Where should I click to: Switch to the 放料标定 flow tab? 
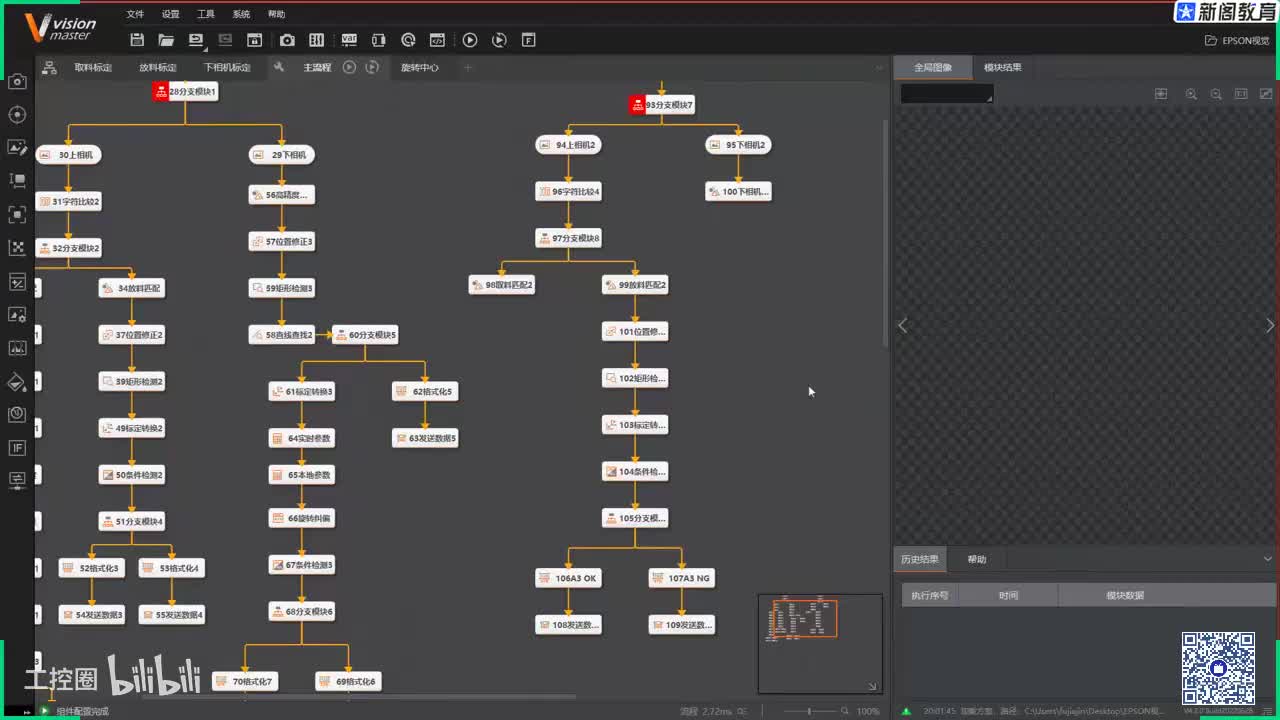(x=158, y=67)
